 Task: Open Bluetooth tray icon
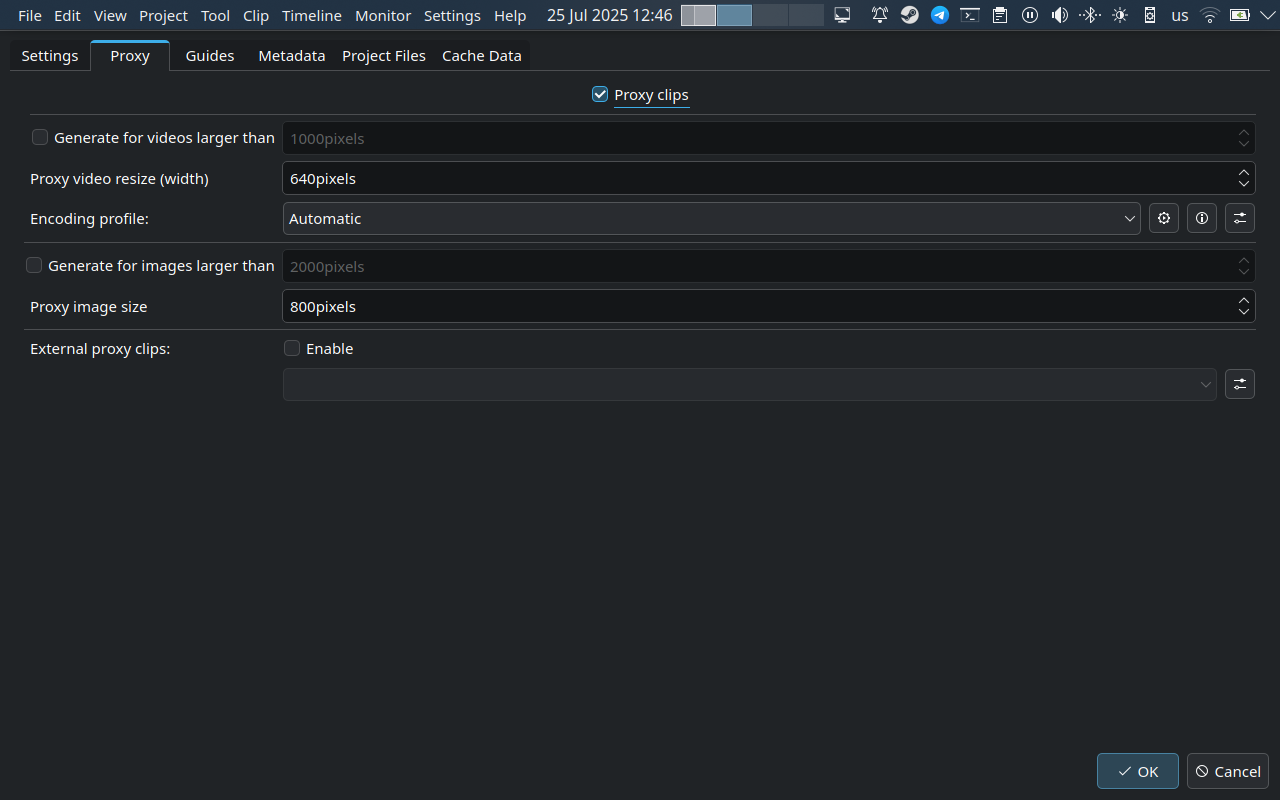coord(1089,16)
